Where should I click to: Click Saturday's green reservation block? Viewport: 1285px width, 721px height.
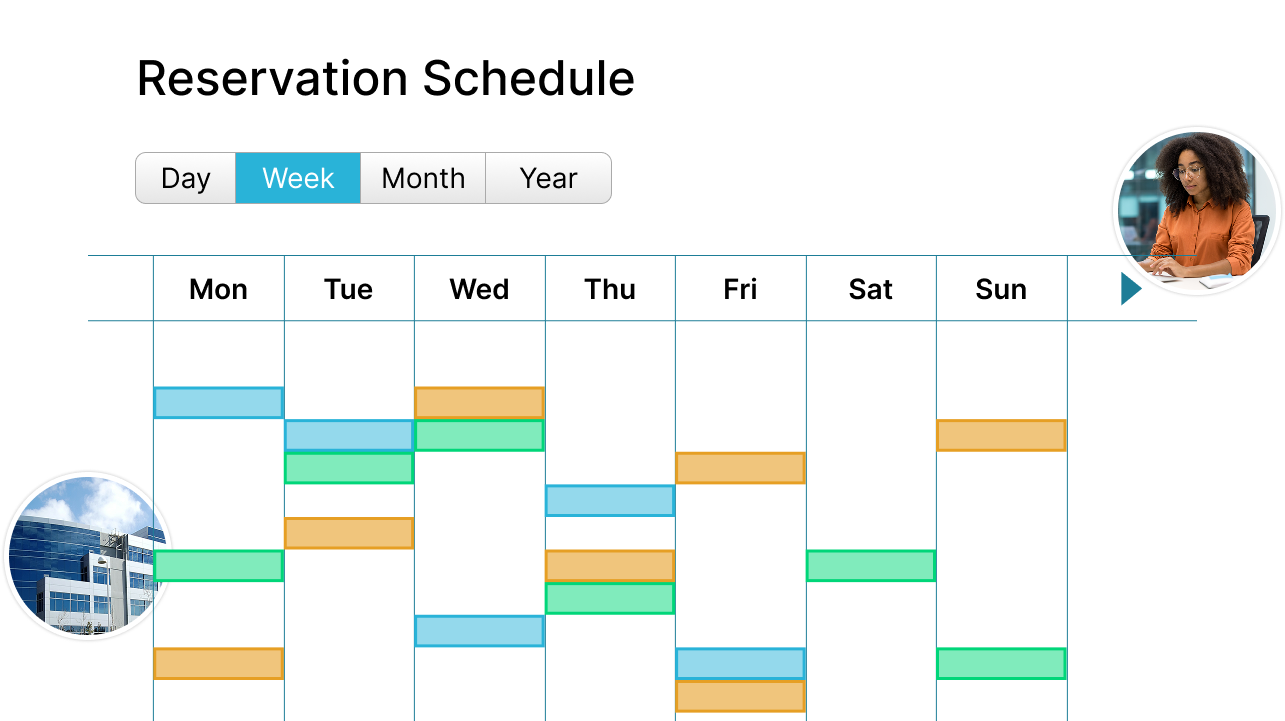click(870, 565)
